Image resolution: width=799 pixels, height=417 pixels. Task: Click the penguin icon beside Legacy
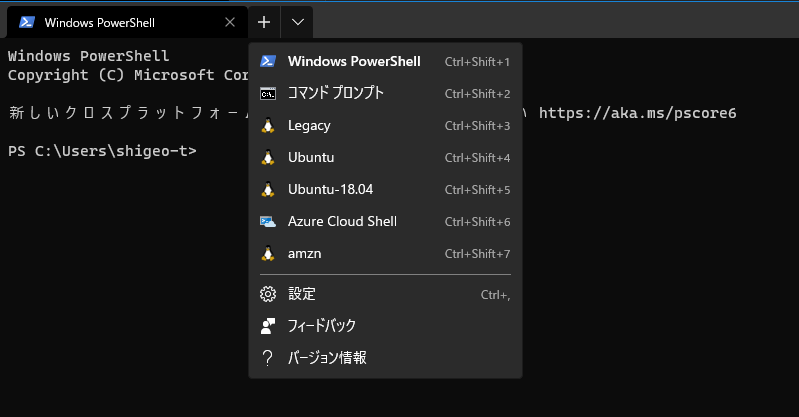tap(268, 125)
